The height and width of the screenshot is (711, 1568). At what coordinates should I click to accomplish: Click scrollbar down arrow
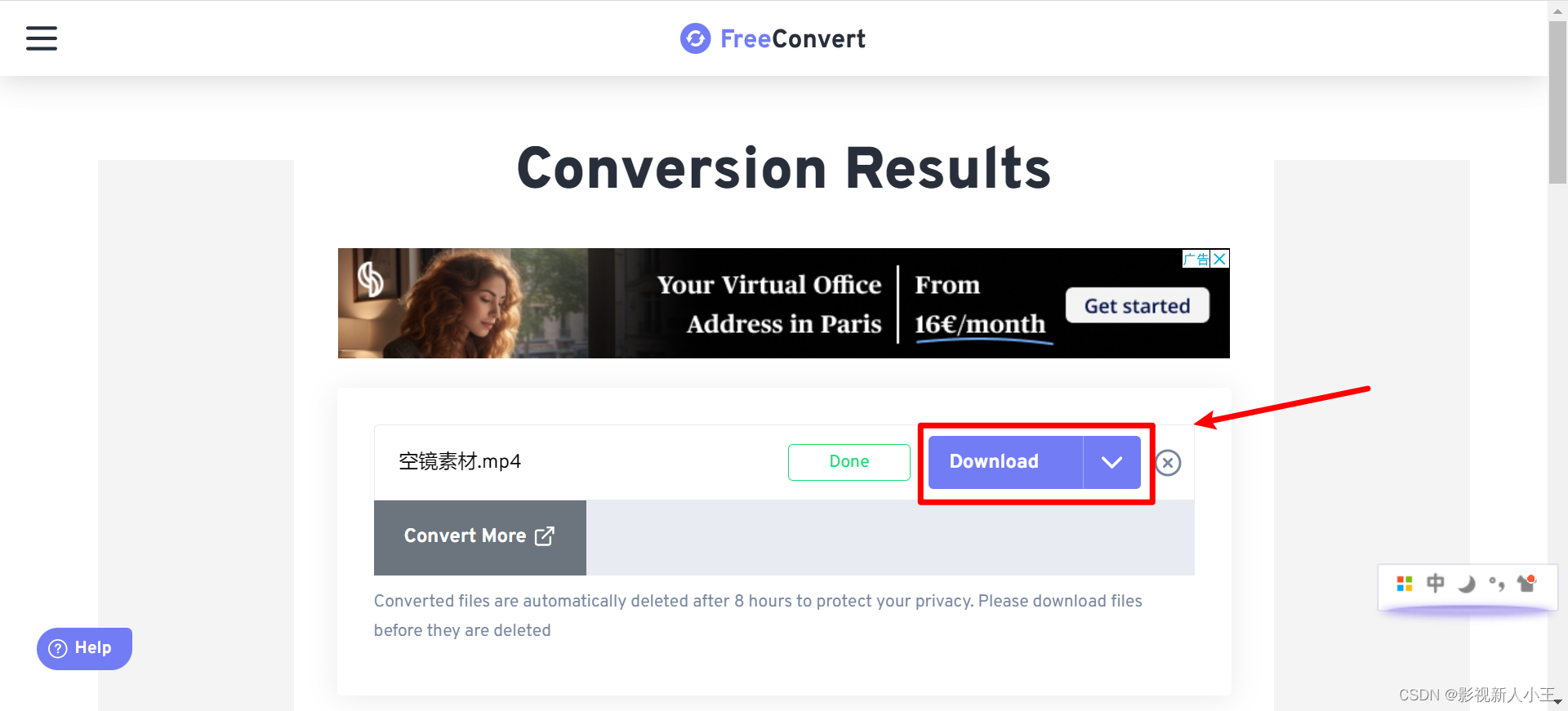point(1557,702)
